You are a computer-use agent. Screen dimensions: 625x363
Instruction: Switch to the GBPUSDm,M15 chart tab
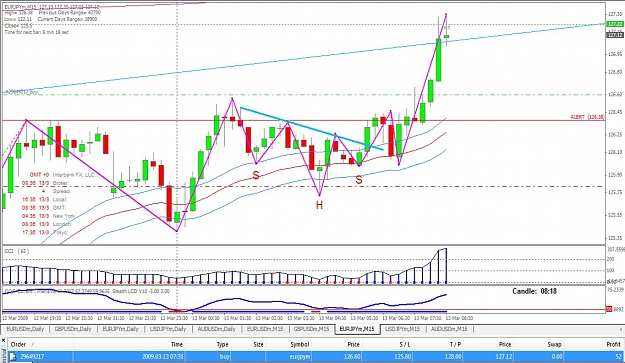click(311, 329)
